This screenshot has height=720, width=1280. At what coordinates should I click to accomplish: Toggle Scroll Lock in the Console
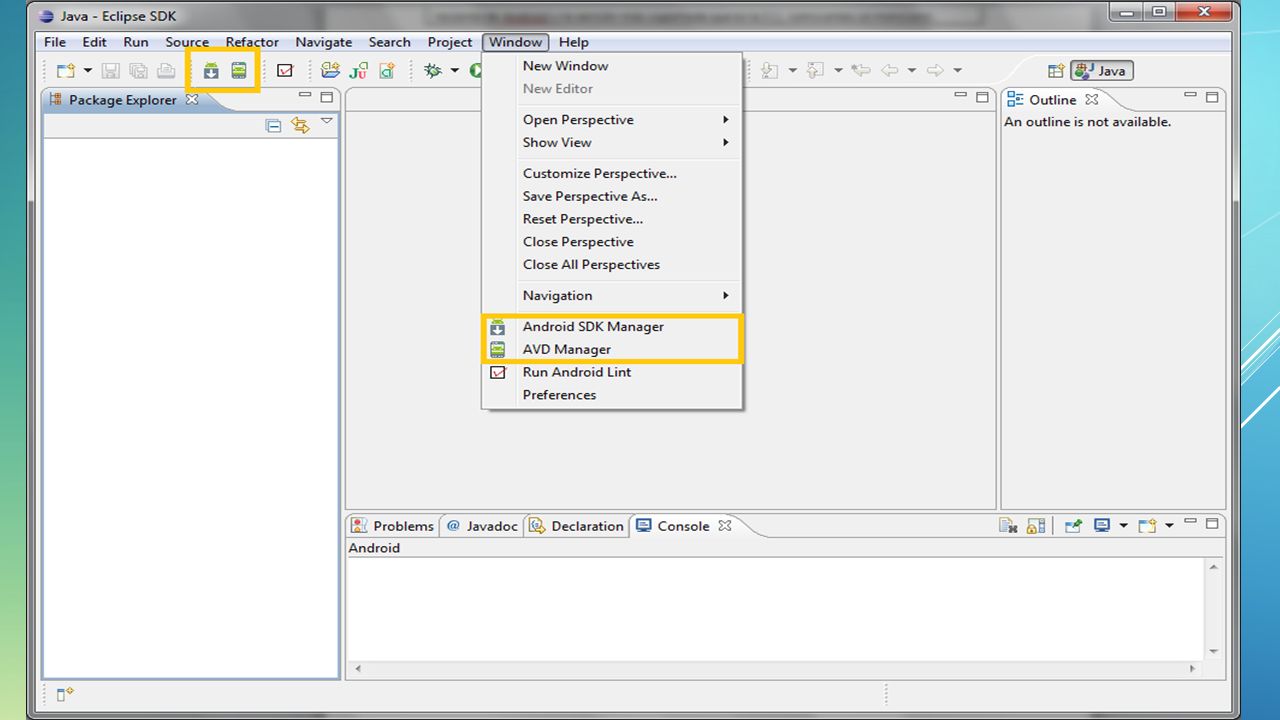tap(1036, 526)
